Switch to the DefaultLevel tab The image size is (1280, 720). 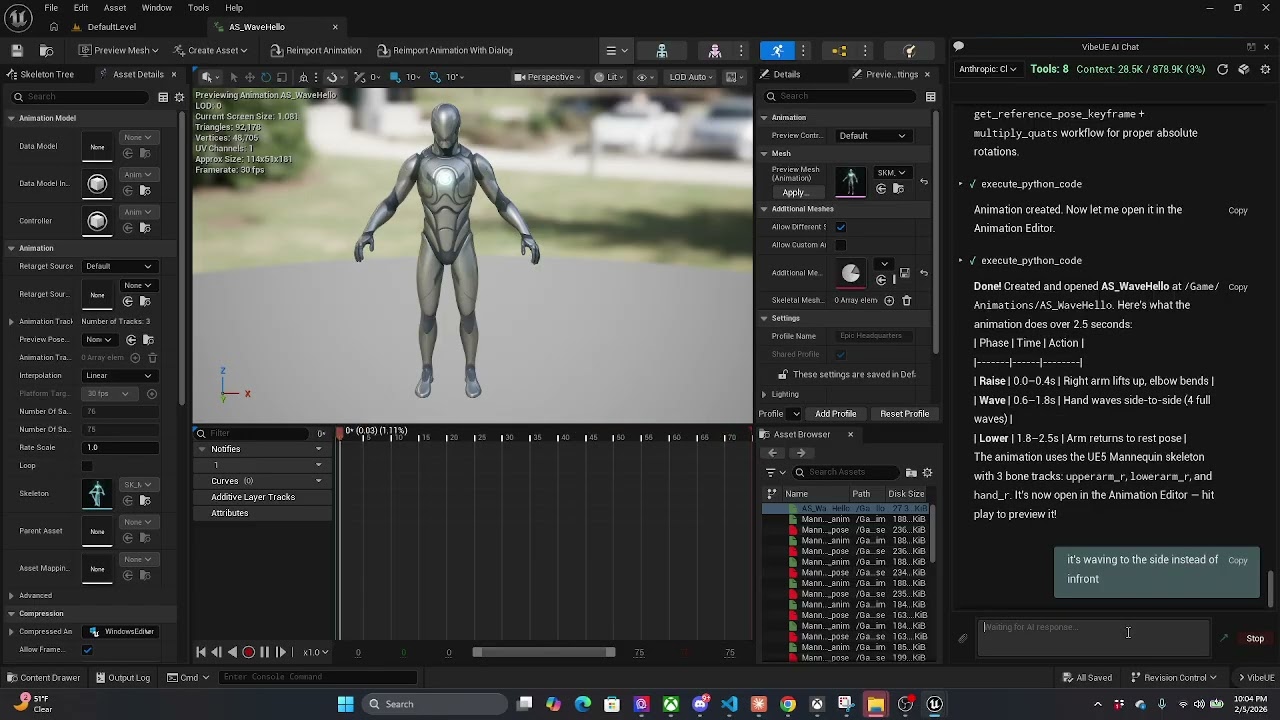(112, 27)
